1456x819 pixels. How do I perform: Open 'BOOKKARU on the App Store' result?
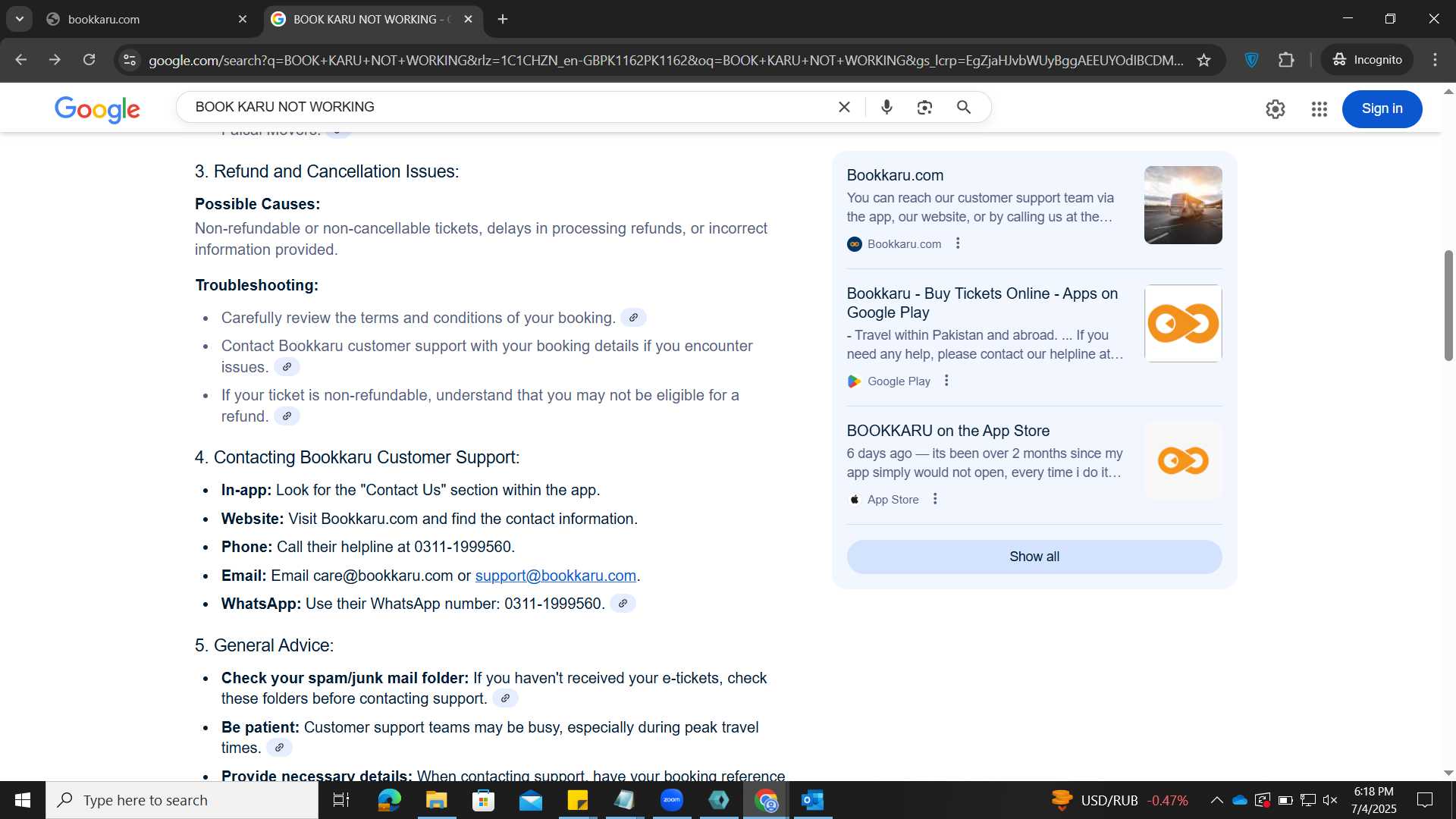pos(948,431)
